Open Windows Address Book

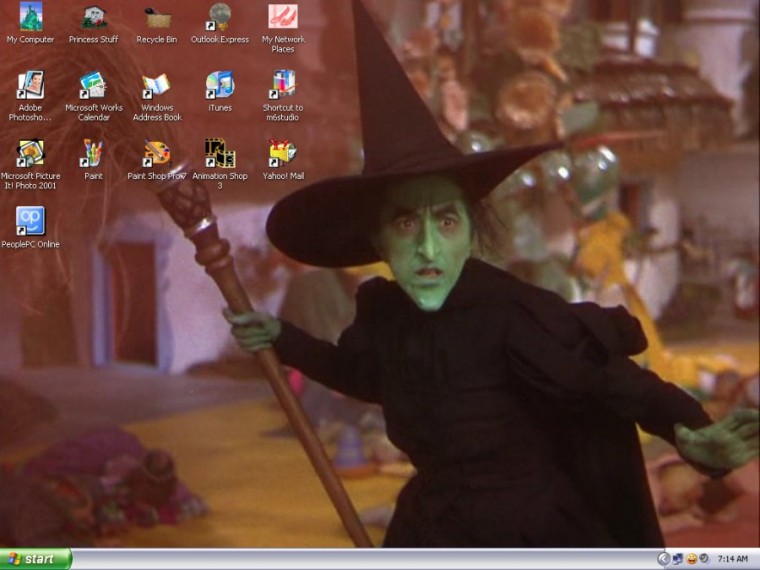157,96
